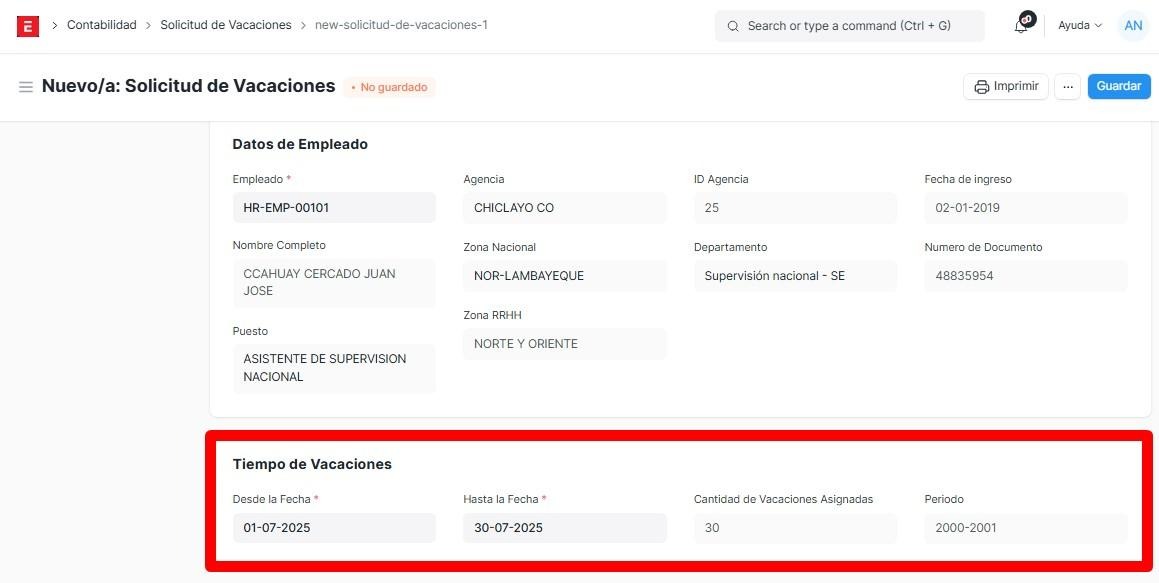Open Solicitud de Vacaciones breadcrumb link
The image size is (1159, 583).
click(225, 25)
